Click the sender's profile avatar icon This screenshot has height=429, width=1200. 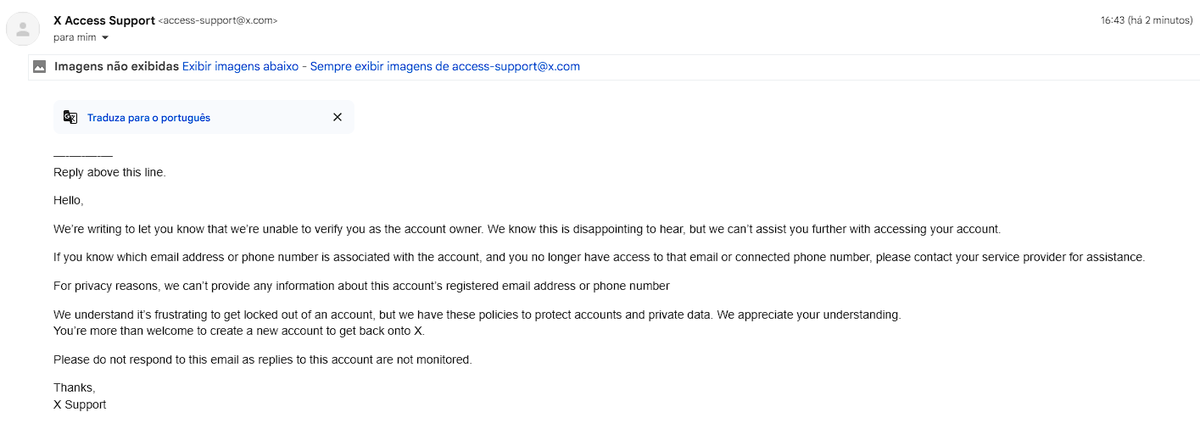click(x=23, y=29)
